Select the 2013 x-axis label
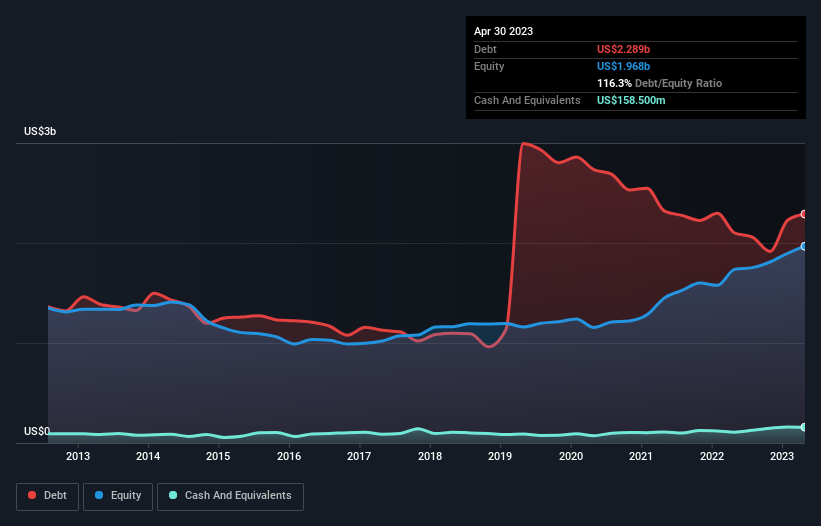This screenshot has width=821, height=526. tap(78, 456)
